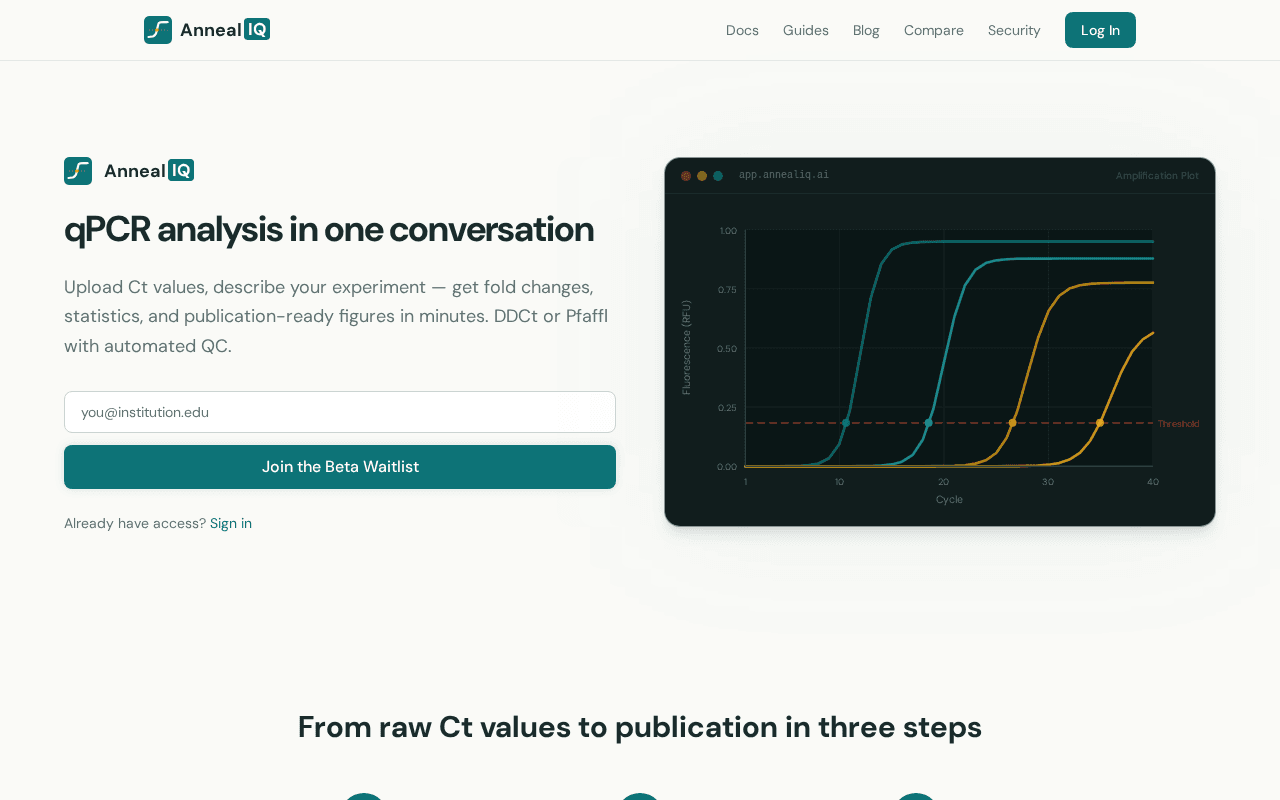Image resolution: width=1280 pixels, height=800 pixels.
Task: Open the Compare navigation item
Action: tap(934, 30)
